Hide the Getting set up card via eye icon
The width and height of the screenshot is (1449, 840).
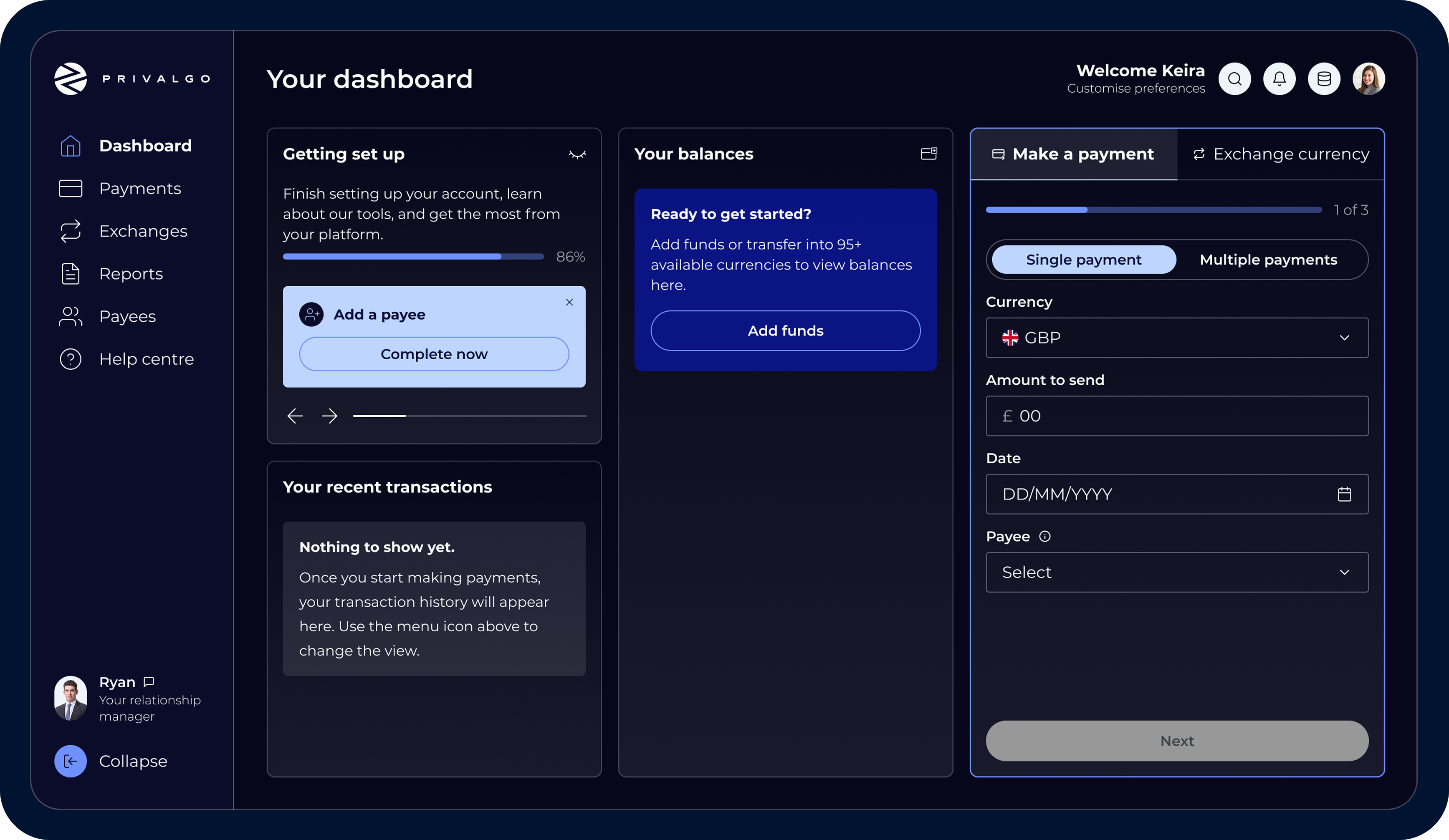click(x=577, y=154)
